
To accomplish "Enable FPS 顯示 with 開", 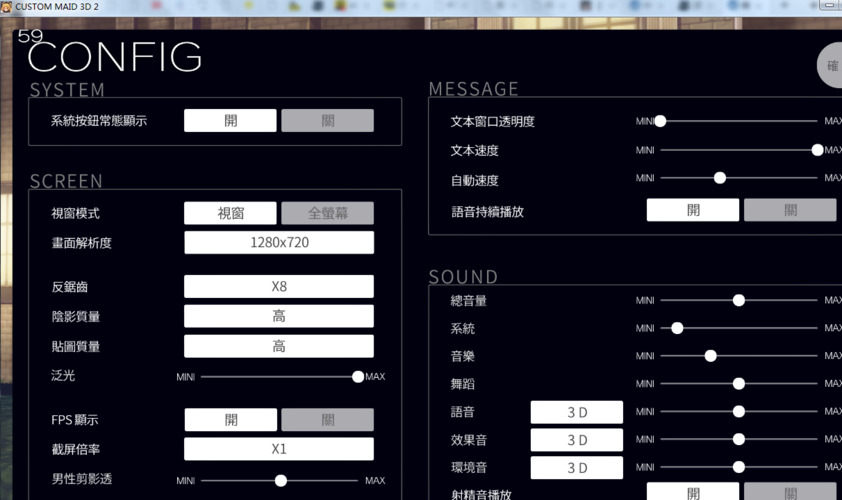I will (x=231, y=419).
